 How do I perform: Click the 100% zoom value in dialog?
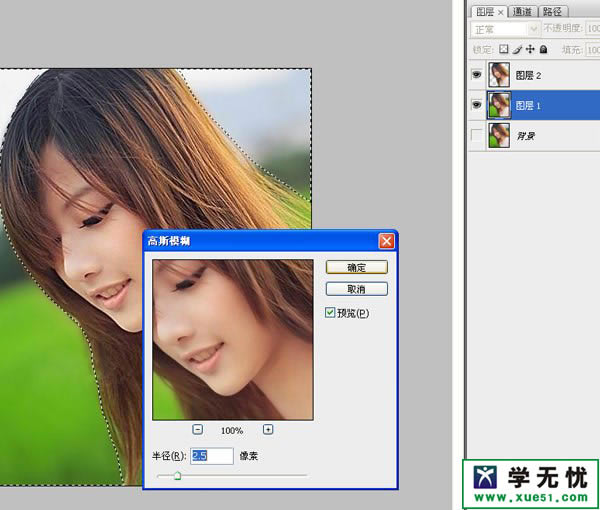point(232,430)
